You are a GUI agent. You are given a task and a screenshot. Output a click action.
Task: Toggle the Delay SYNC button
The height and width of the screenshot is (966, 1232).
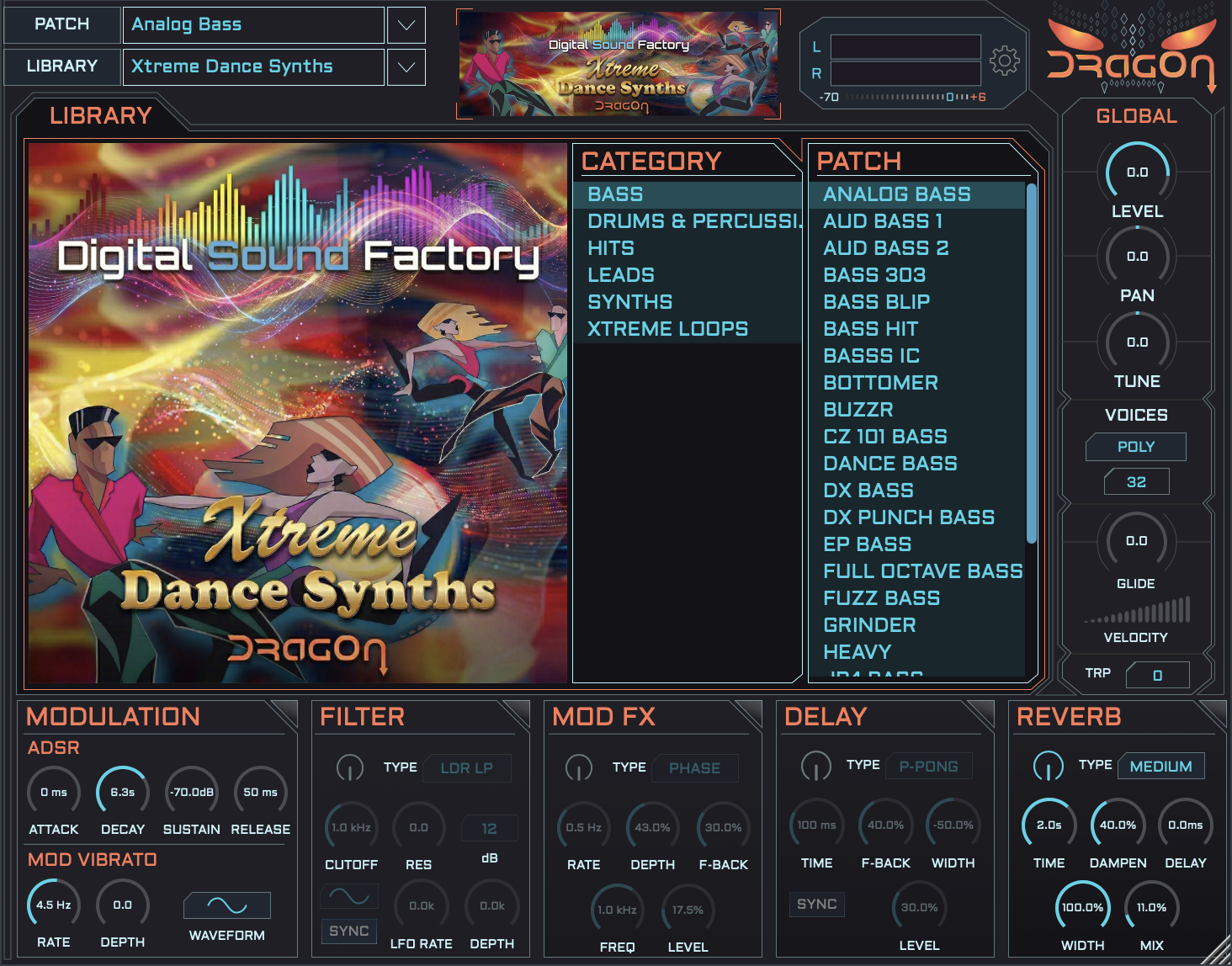coord(816,905)
